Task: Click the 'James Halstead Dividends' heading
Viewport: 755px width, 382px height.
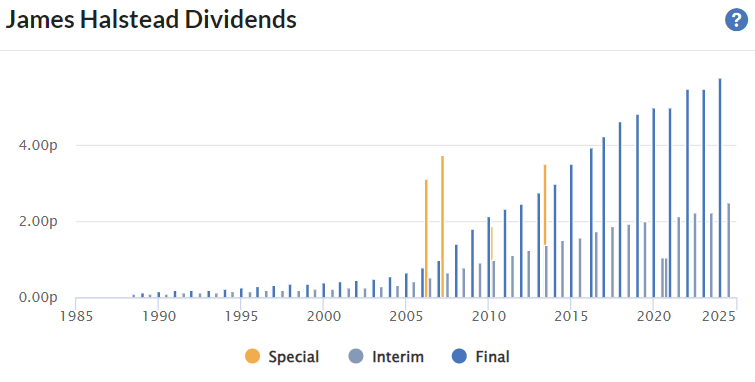Action: 151,21
